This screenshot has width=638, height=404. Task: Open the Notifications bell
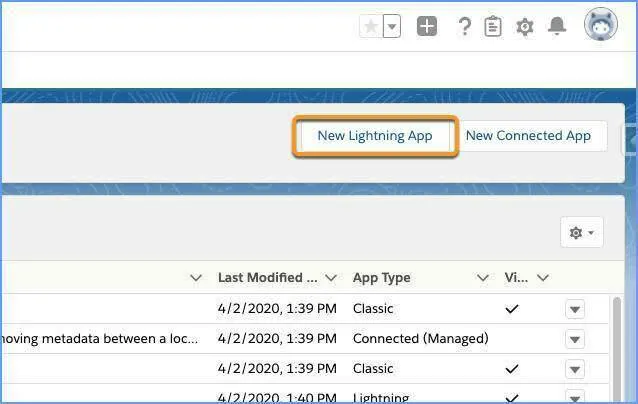point(557,26)
